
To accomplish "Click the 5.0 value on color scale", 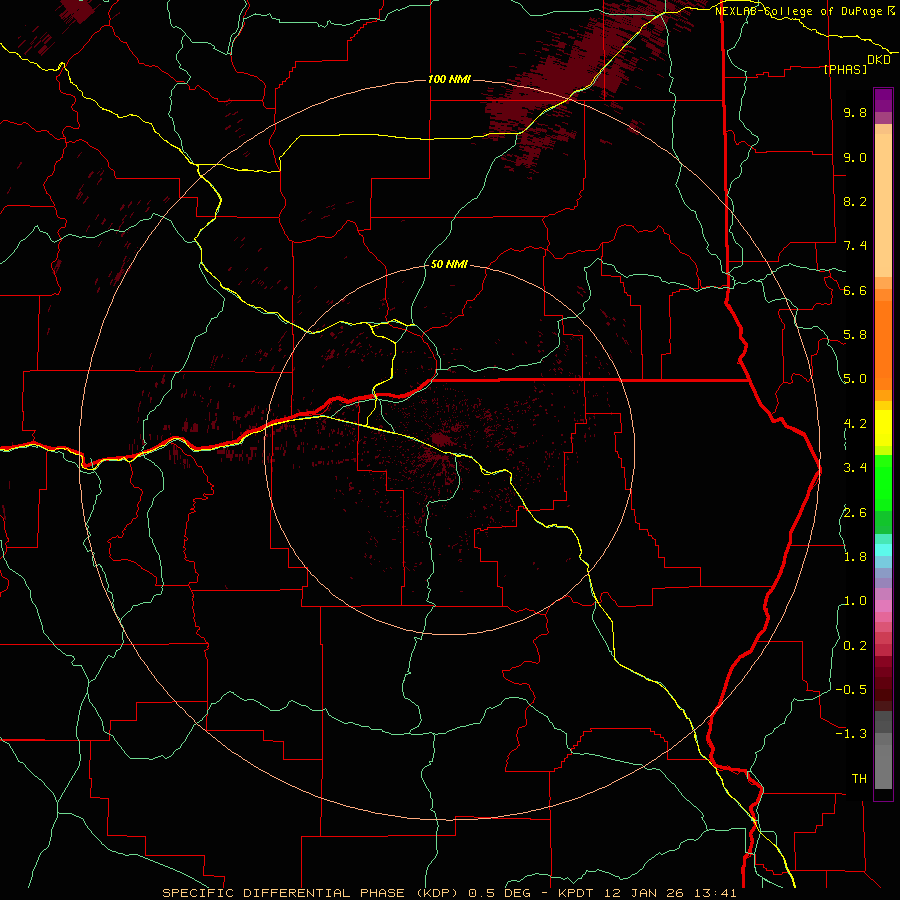I will pyautogui.click(x=855, y=379).
